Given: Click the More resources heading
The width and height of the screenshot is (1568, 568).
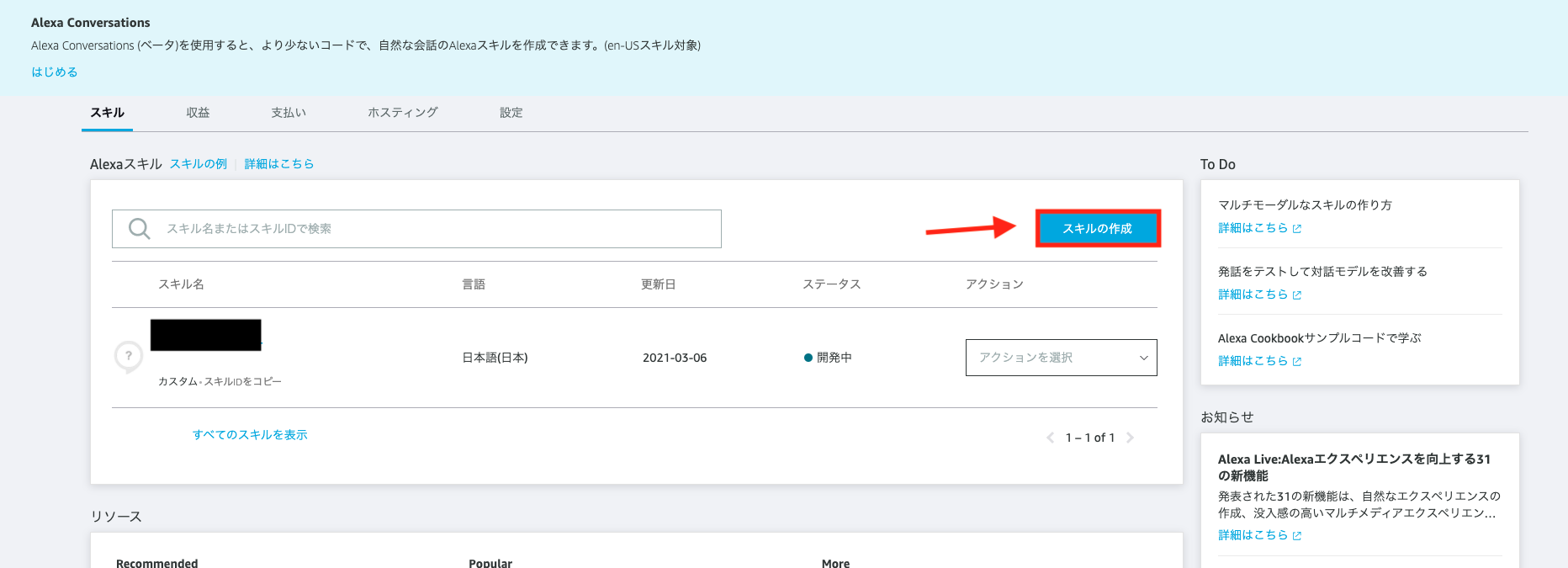Looking at the screenshot, I should (835, 563).
